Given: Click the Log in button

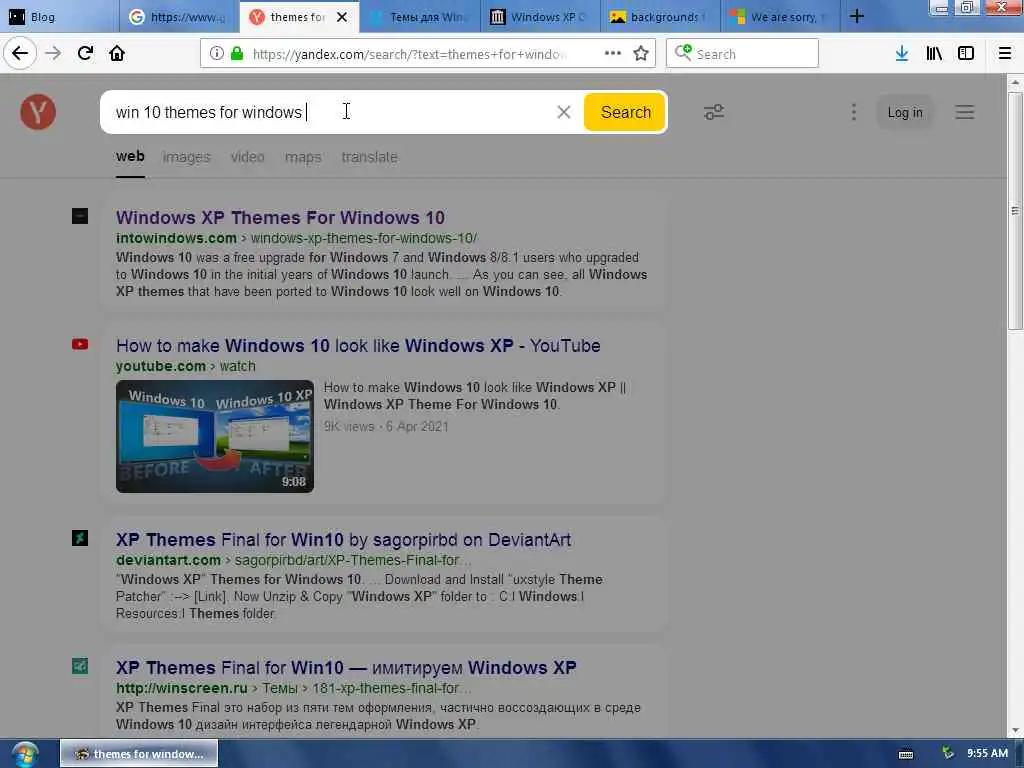Looking at the screenshot, I should point(904,112).
